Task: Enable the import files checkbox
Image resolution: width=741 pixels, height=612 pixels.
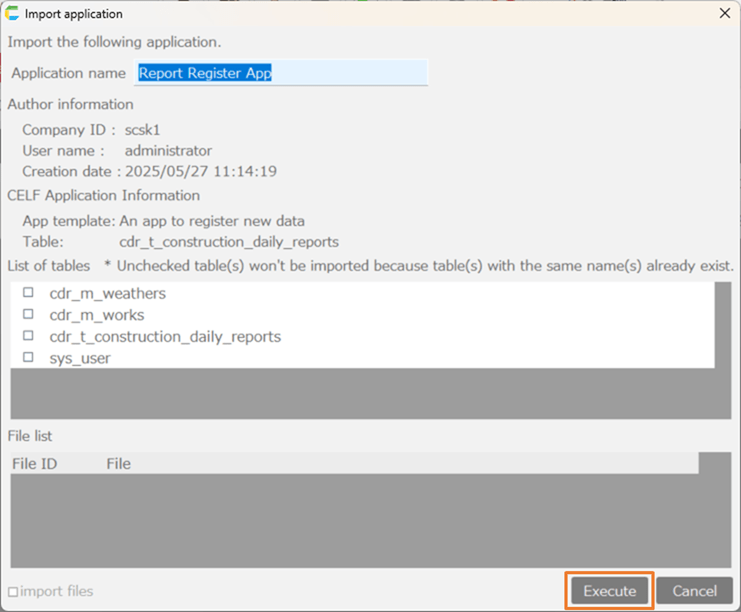Action: coord(13,591)
